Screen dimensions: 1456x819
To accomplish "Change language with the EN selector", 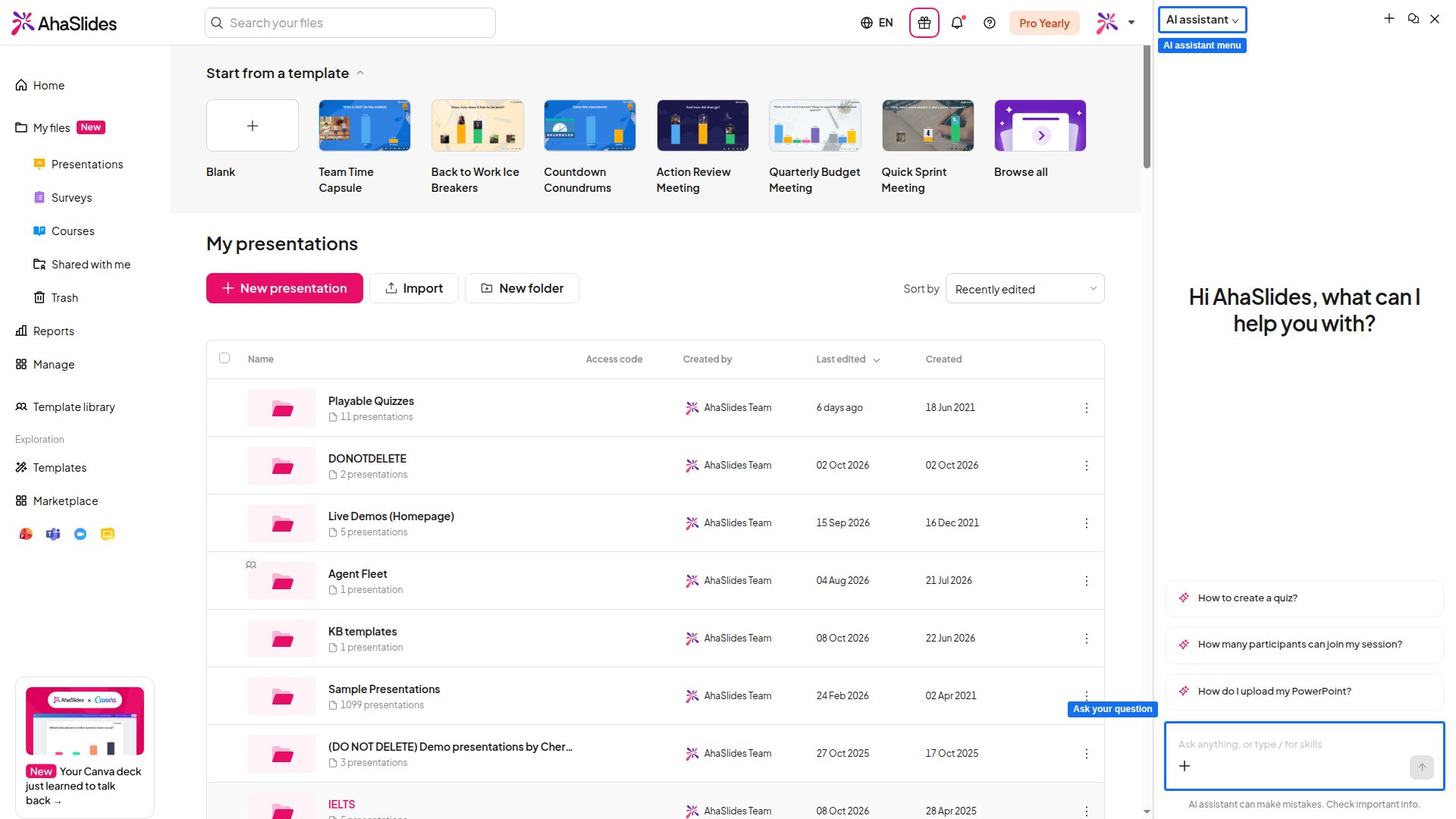I will (x=877, y=23).
